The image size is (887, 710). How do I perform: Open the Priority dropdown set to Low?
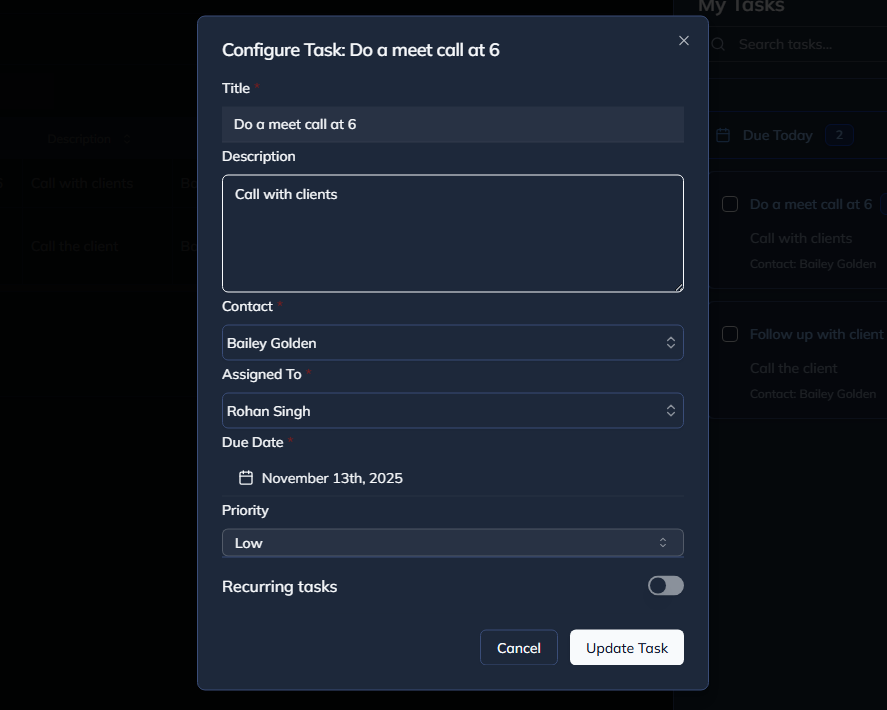pyautogui.click(x=452, y=542)
